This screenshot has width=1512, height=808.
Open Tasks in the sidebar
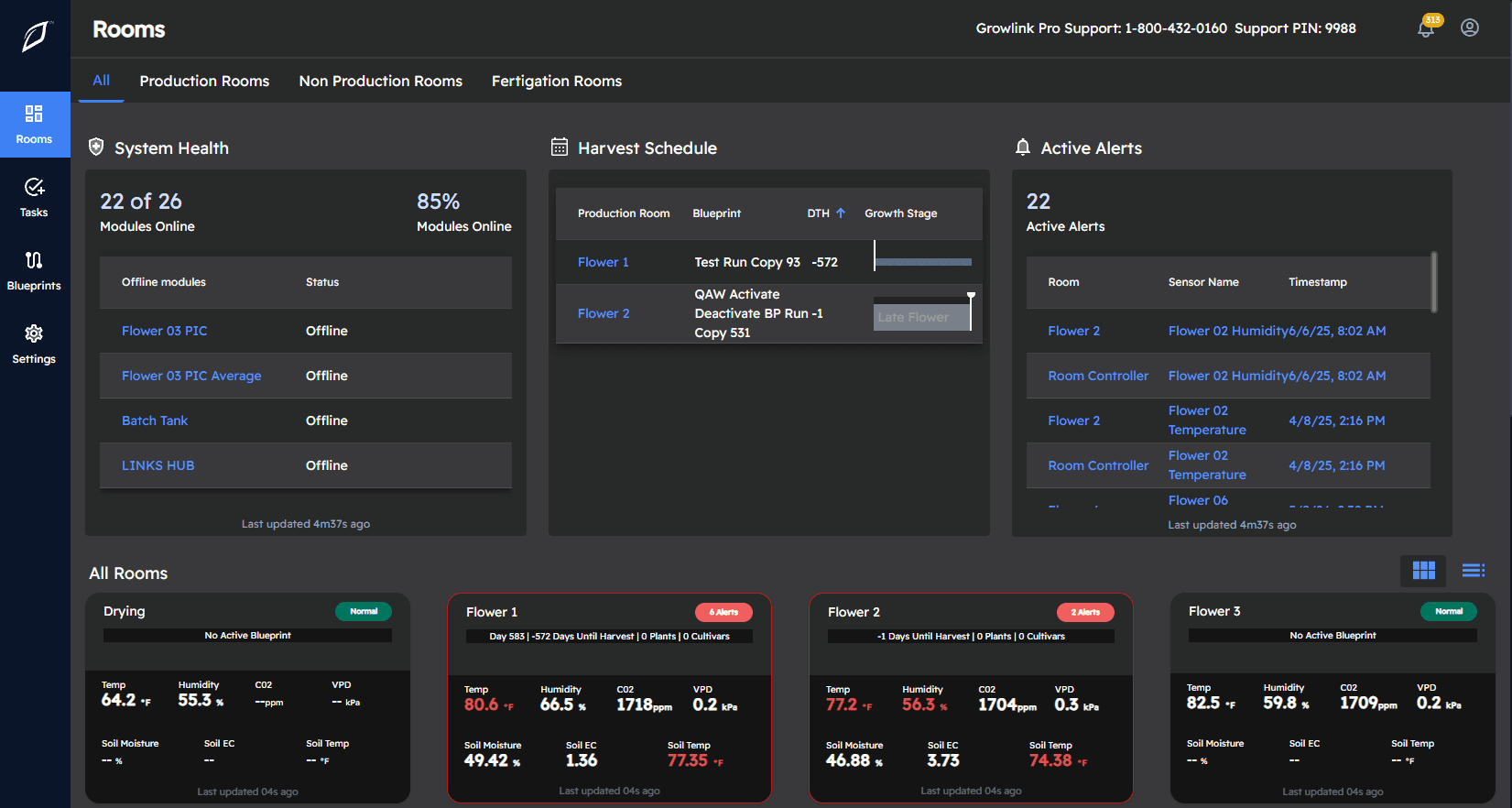click(34, 198)
